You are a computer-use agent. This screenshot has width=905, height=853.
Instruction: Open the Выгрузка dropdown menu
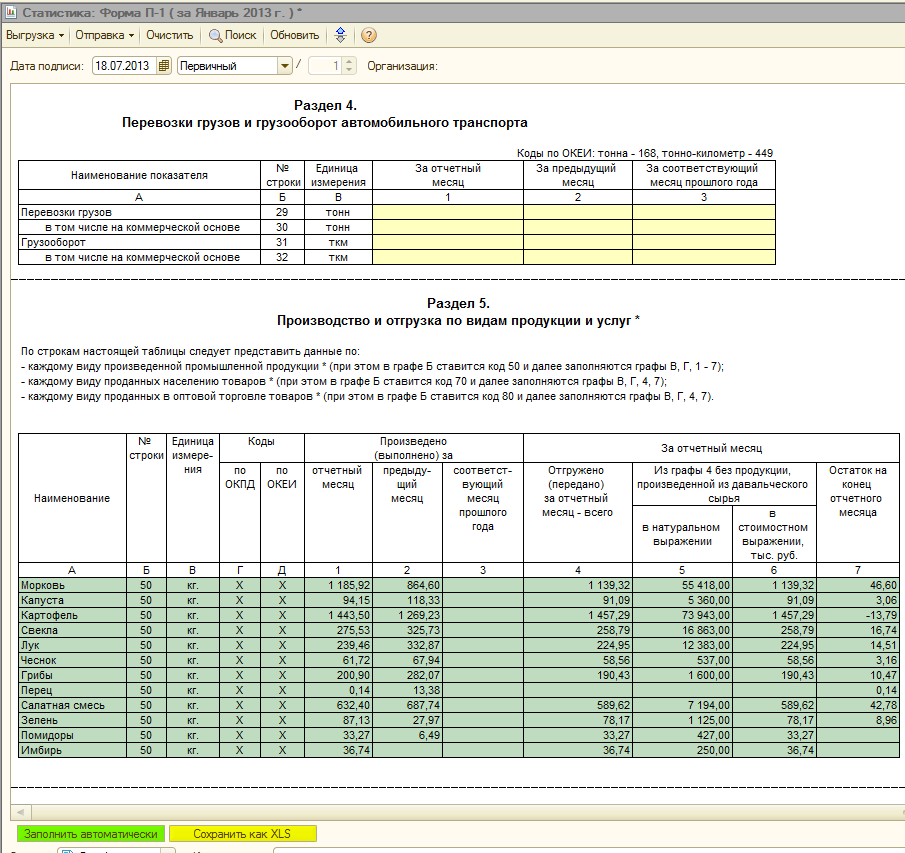coord(35,35)
